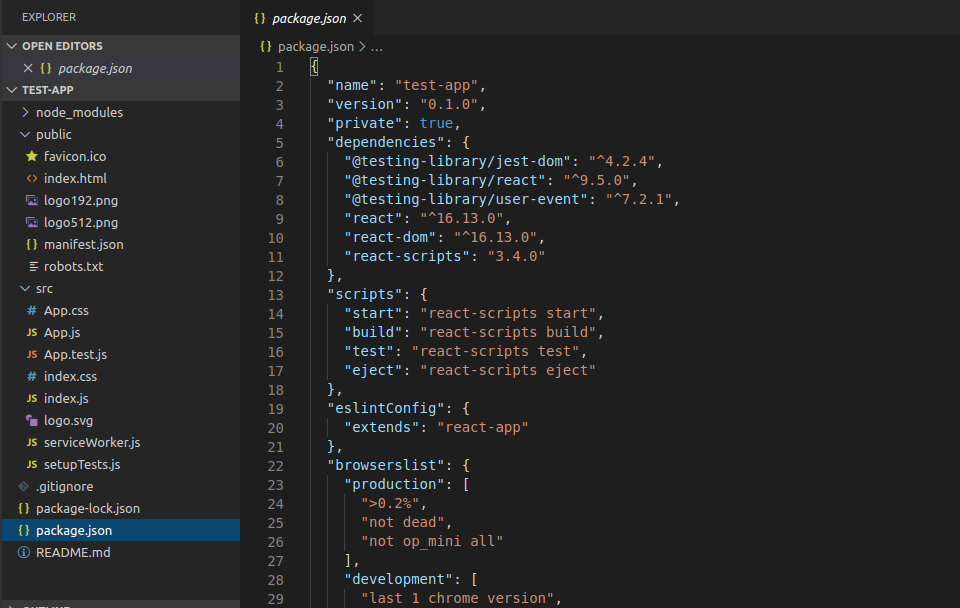Image resolution: width=960 pixels, height=608 pixels.
Task: Open setupTests.js file
Action: 81,465
